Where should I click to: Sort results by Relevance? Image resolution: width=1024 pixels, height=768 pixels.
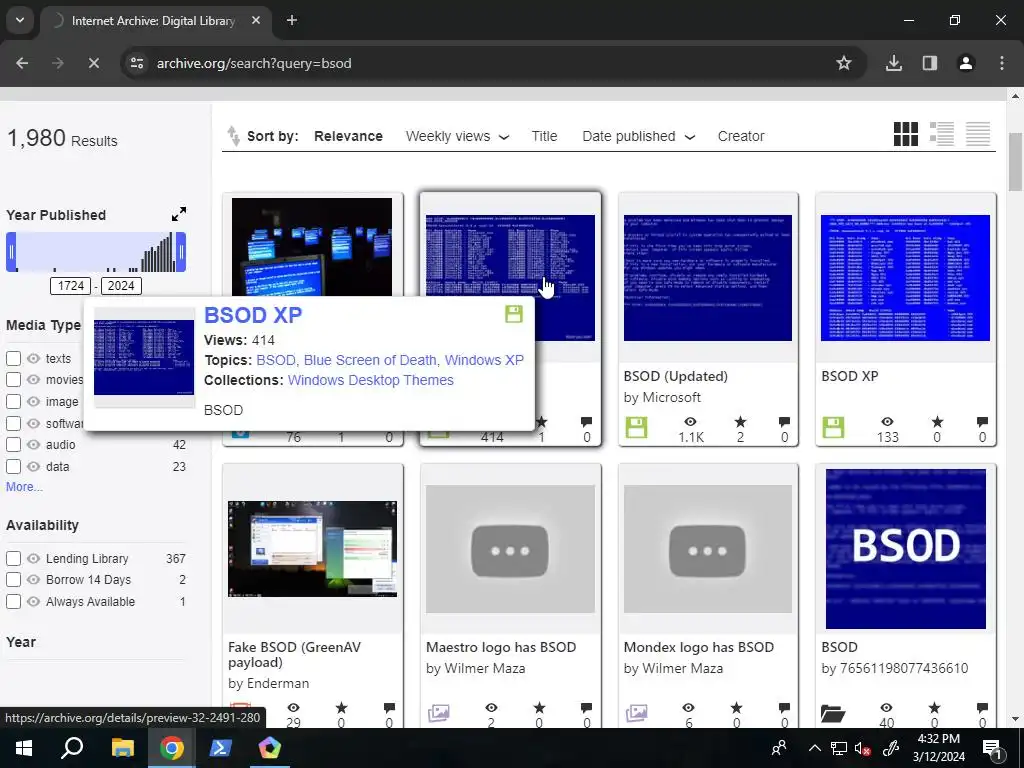coord(348,136)
